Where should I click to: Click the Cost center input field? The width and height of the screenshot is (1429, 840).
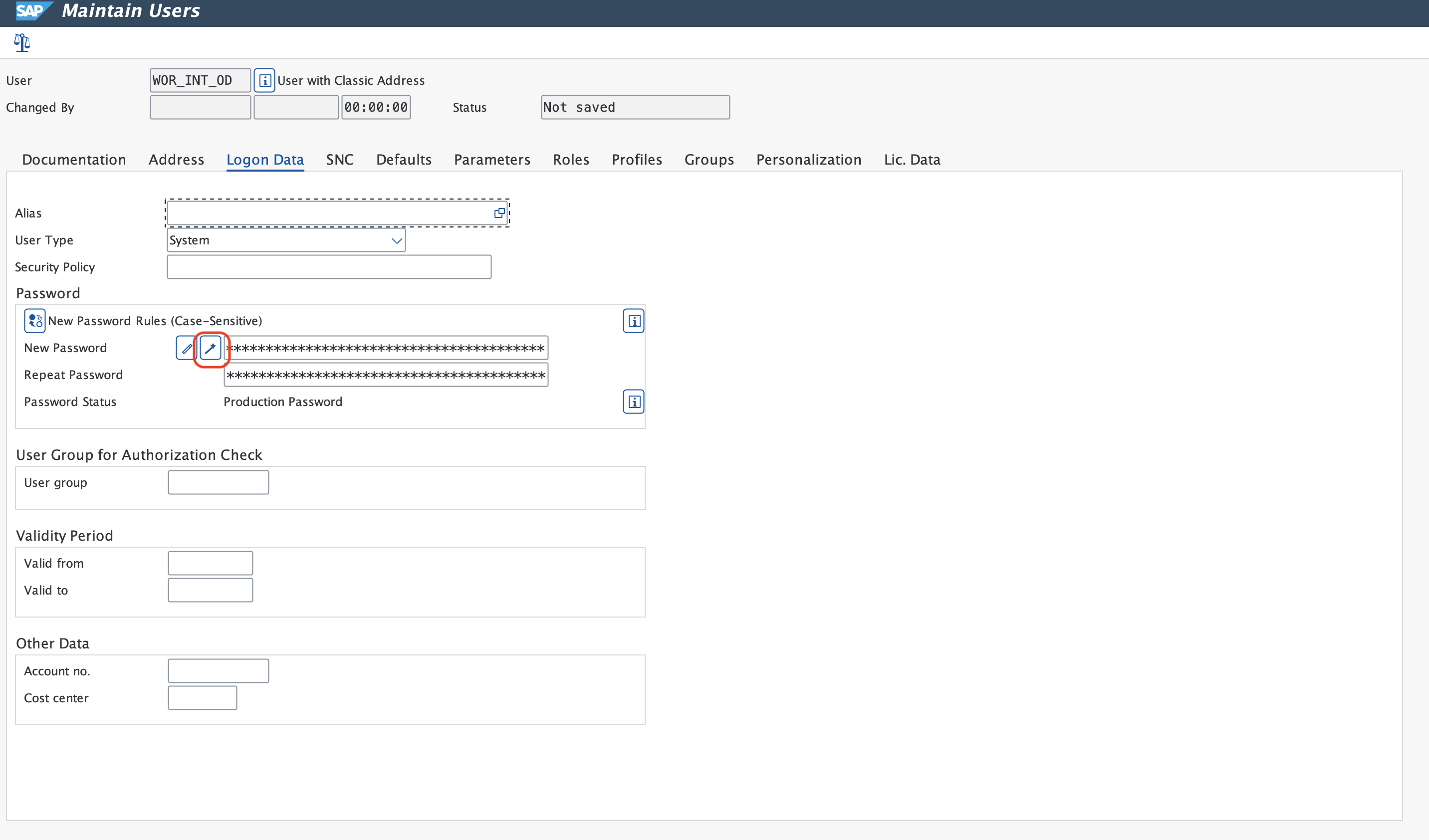[202, 697]
